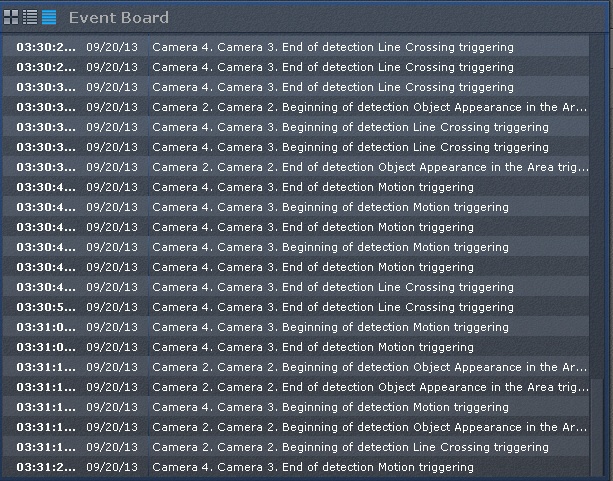Screen dimensions: 613x481
Task: Switch to the tile grid view icon
Action: pyautogui.click(x=11, y=18)
